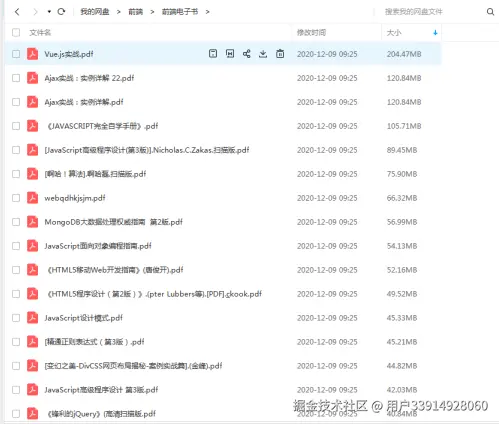Click the PDF icon of MongoDB file

[32, 222]
